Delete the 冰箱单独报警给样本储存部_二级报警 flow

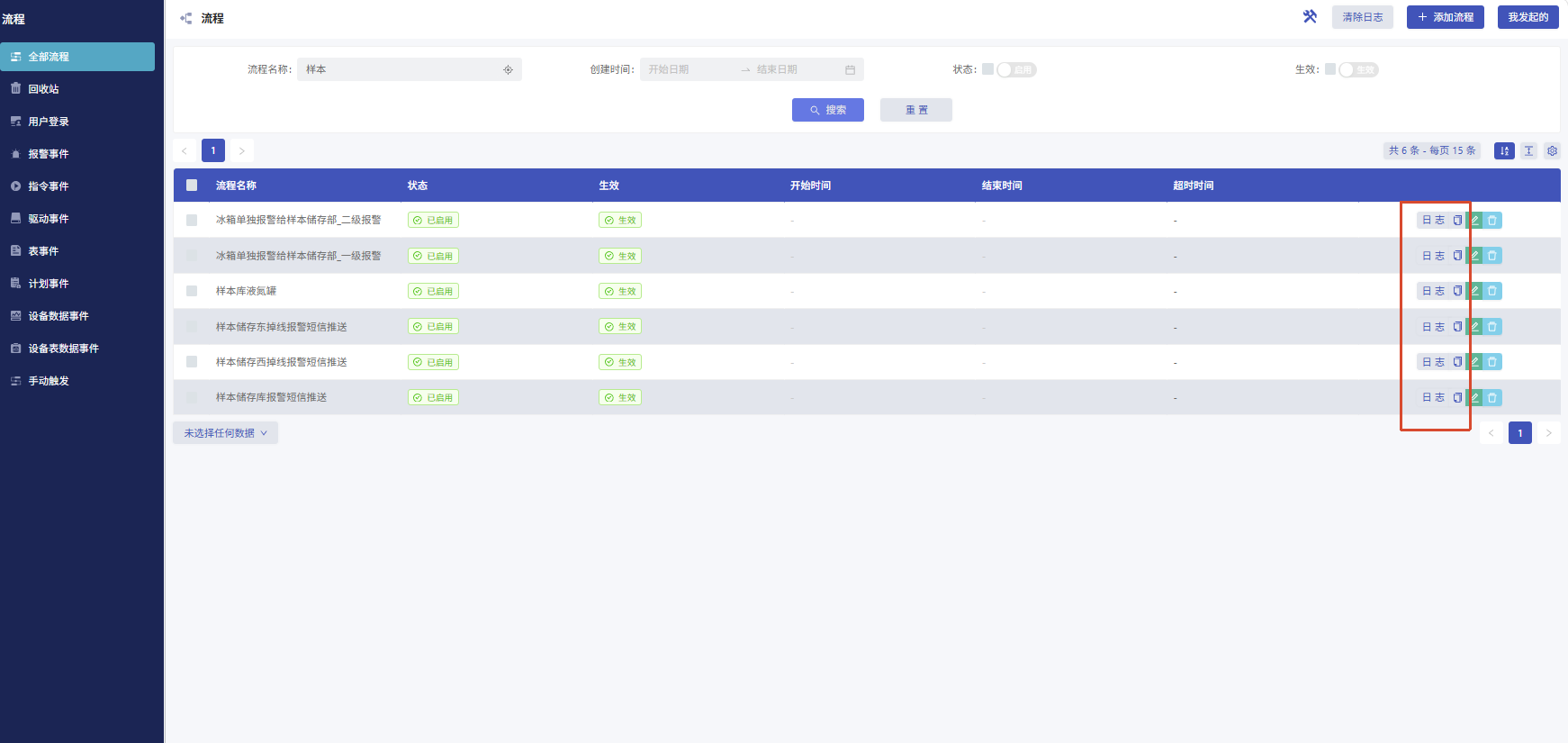(x=1492, y=220)
